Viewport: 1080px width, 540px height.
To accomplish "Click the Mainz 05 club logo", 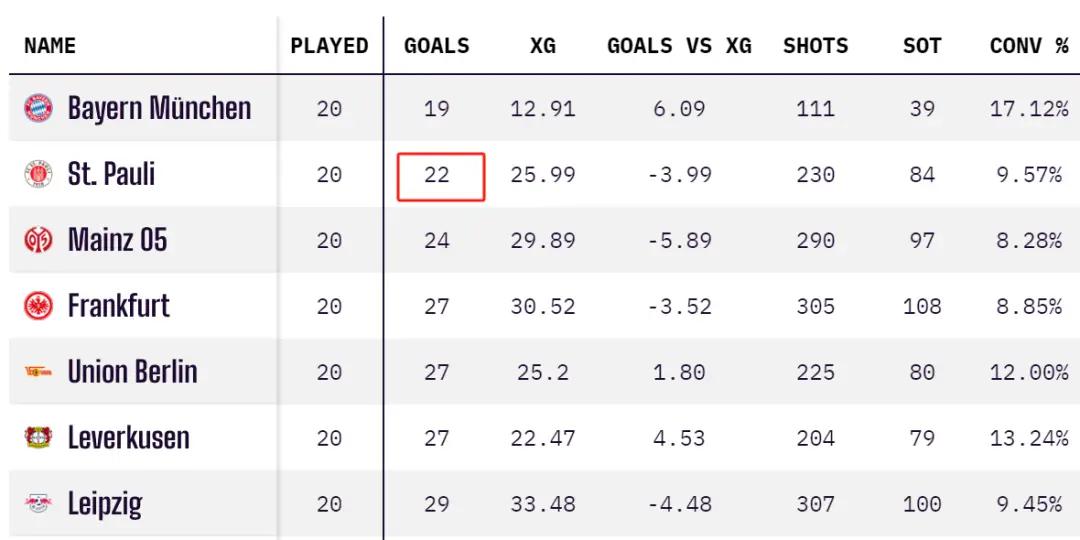I will click(x=39, y=240).
